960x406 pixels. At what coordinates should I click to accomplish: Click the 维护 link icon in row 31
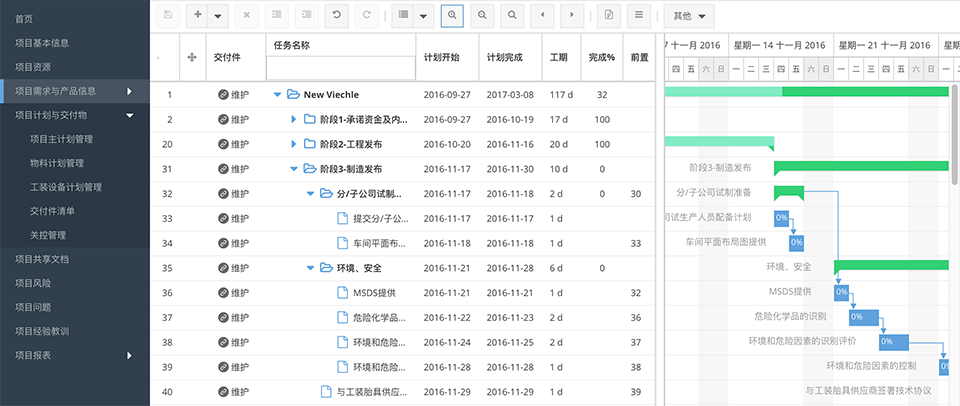tap(223, 169)
